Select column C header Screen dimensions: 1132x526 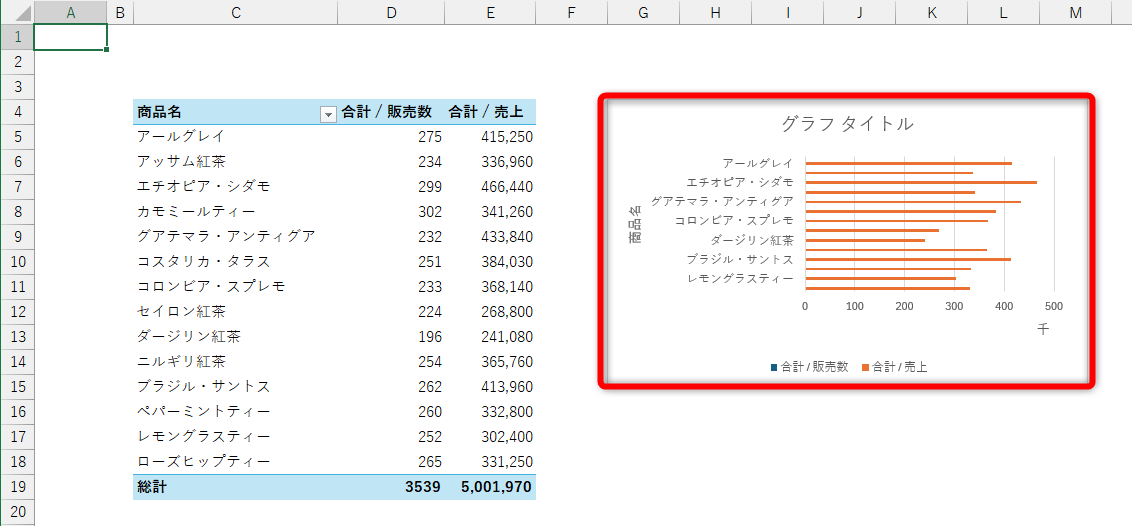click(x=236, y=12)
